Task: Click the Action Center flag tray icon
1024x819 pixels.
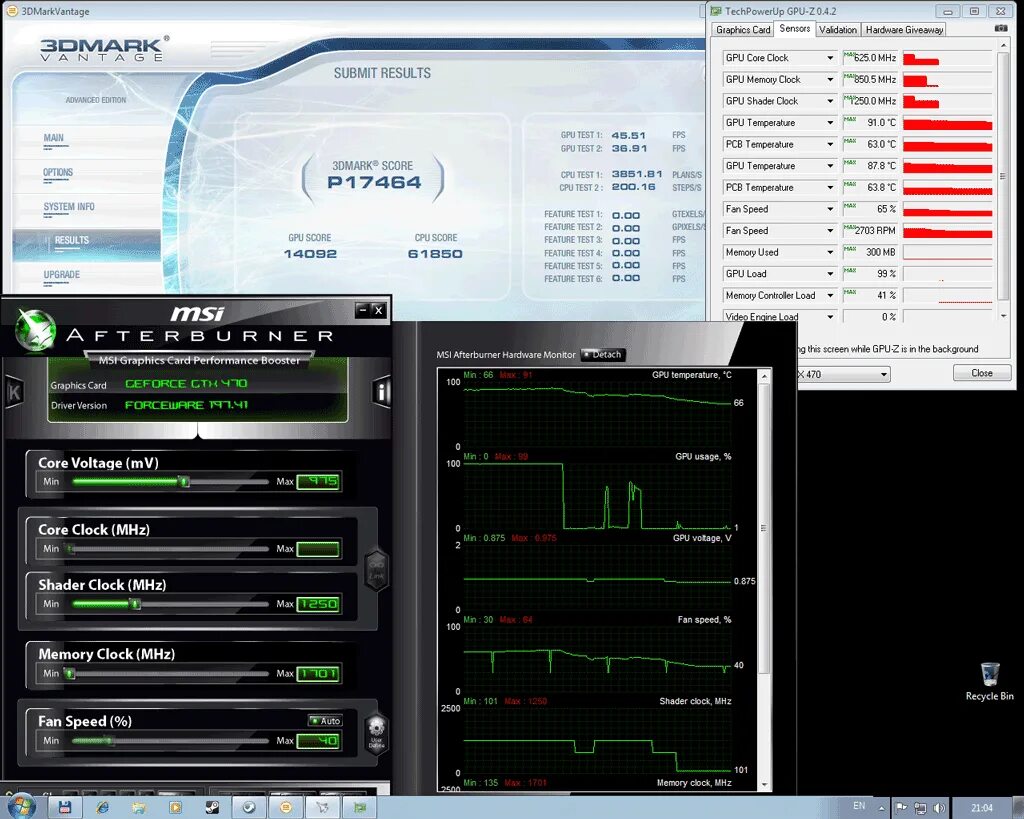Action: tap(901, 807)
